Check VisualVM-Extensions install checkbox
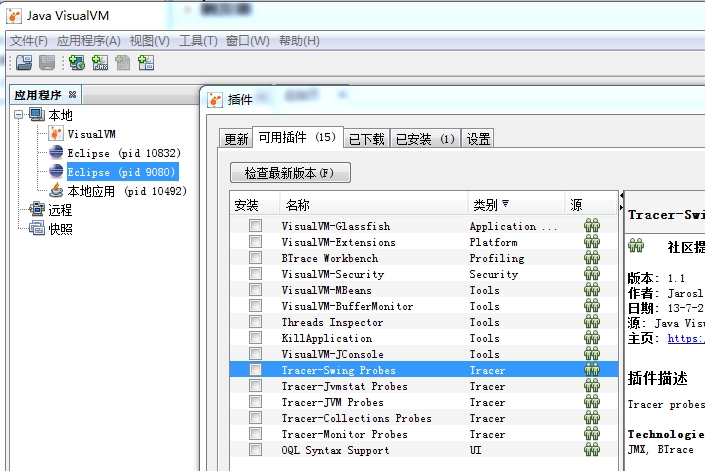This screenshot has width=705, height=471. (255, 242)
